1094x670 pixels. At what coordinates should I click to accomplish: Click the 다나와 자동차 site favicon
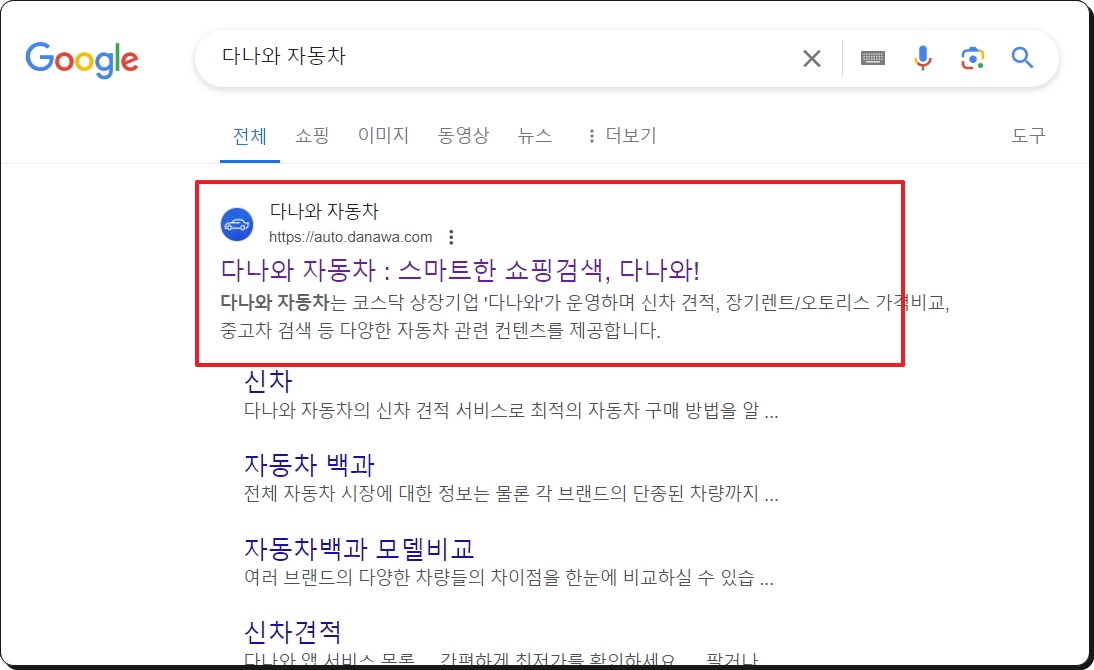[x=237, y=225]
